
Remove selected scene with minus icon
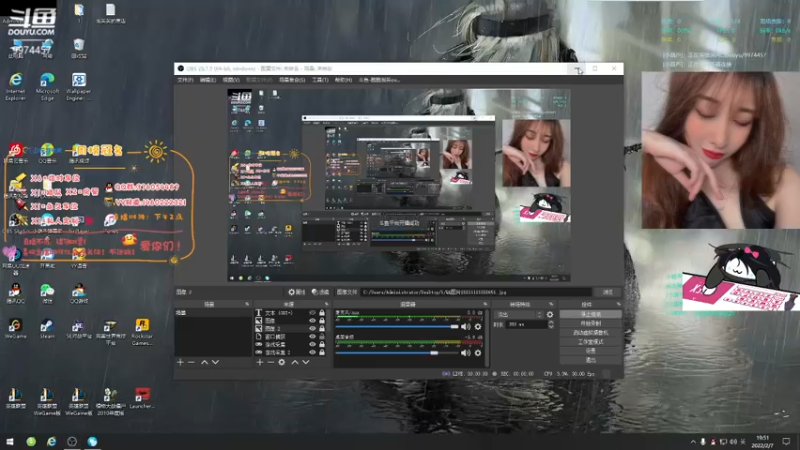(191, 362)
